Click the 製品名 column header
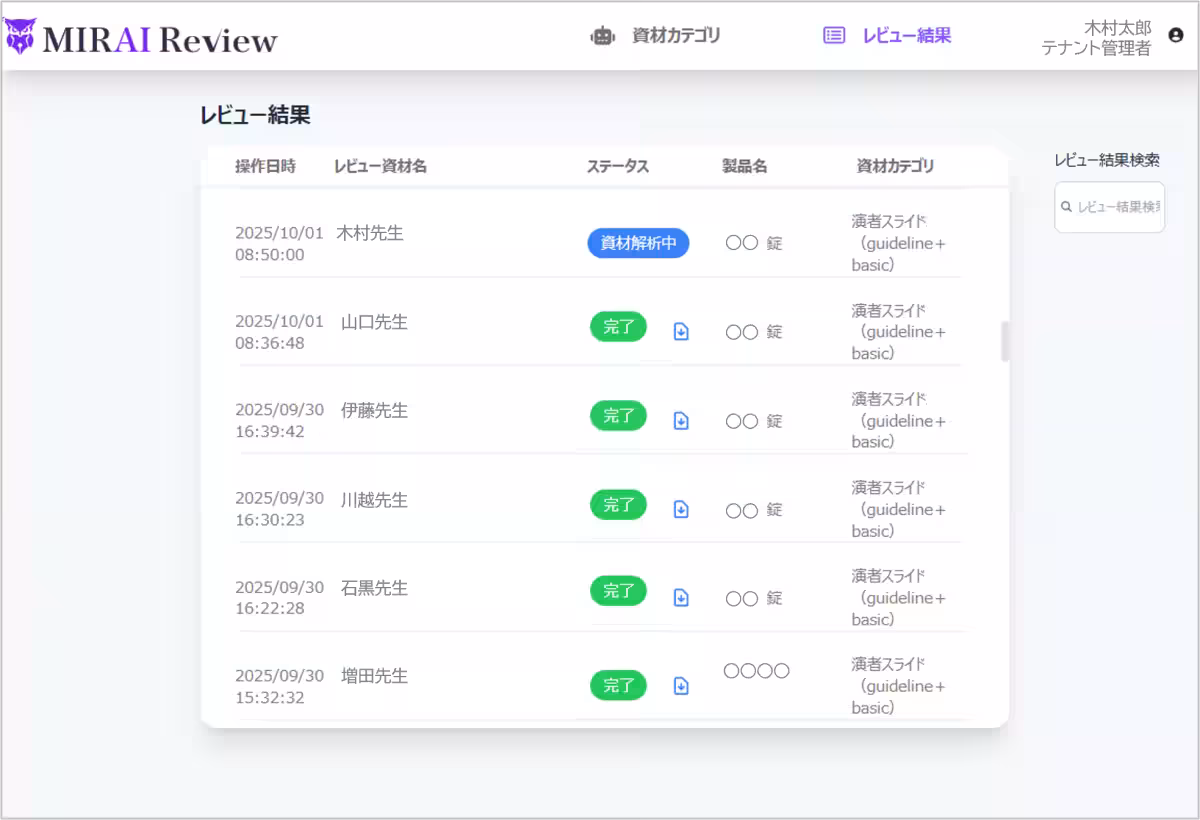Image resolution: width=1200 pixels, height=820 pixels. coord(744,166)
